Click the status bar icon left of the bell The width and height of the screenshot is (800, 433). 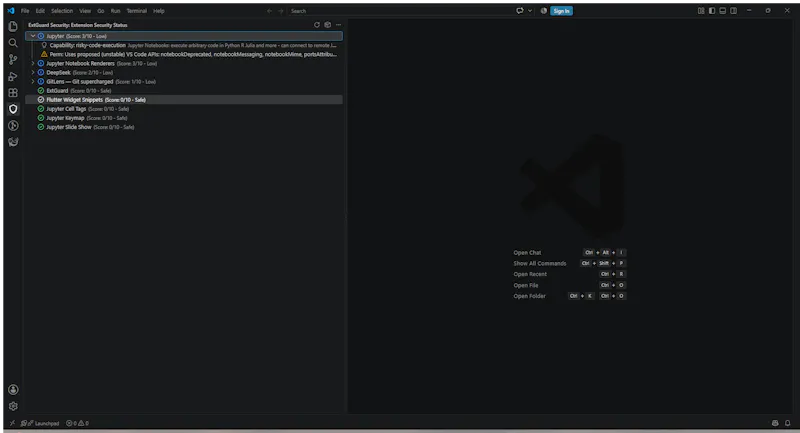coord(775,423)
